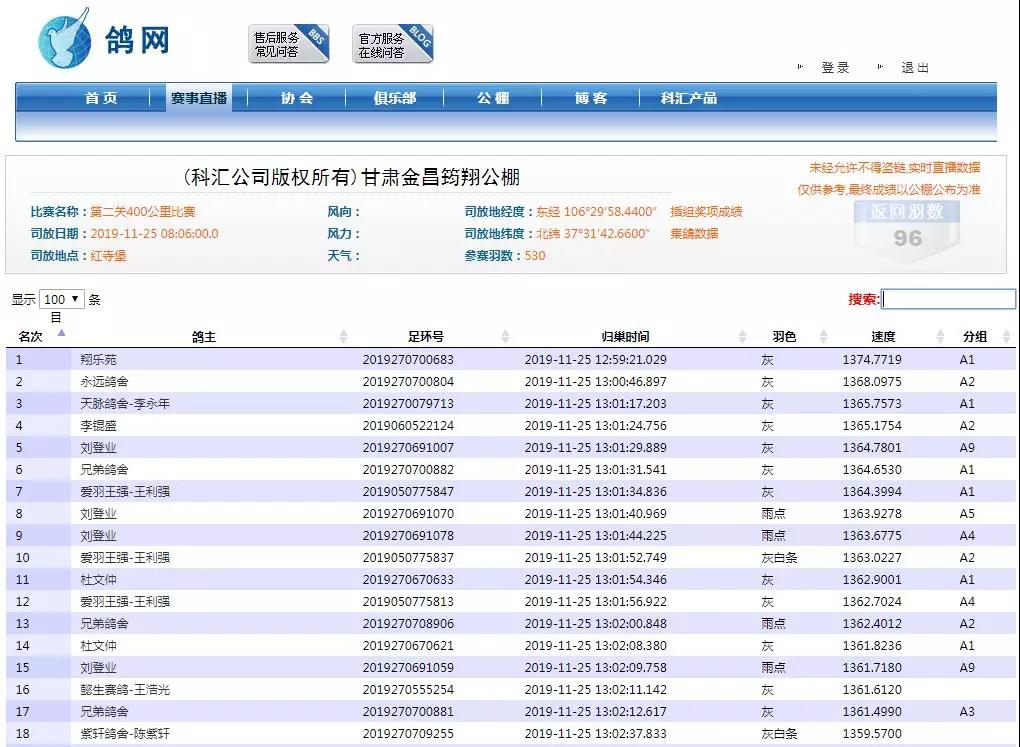Click ring number 2019270709255
The height and width of the screenshot is (747, 1020).
[409, 733]
